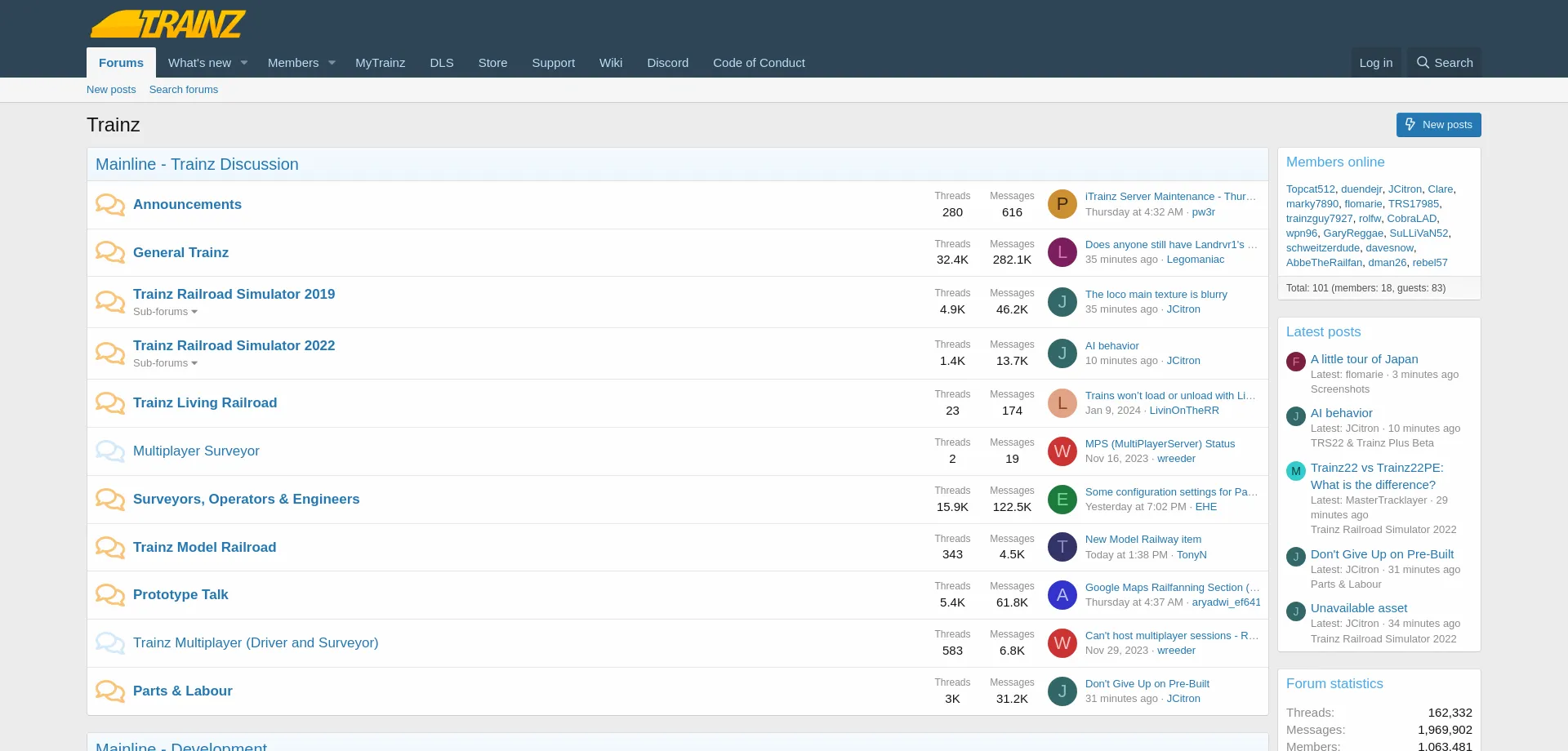Click flomarie's avatar in Latest posts
Screen dimensions: 1568x751
(1295, 362)
